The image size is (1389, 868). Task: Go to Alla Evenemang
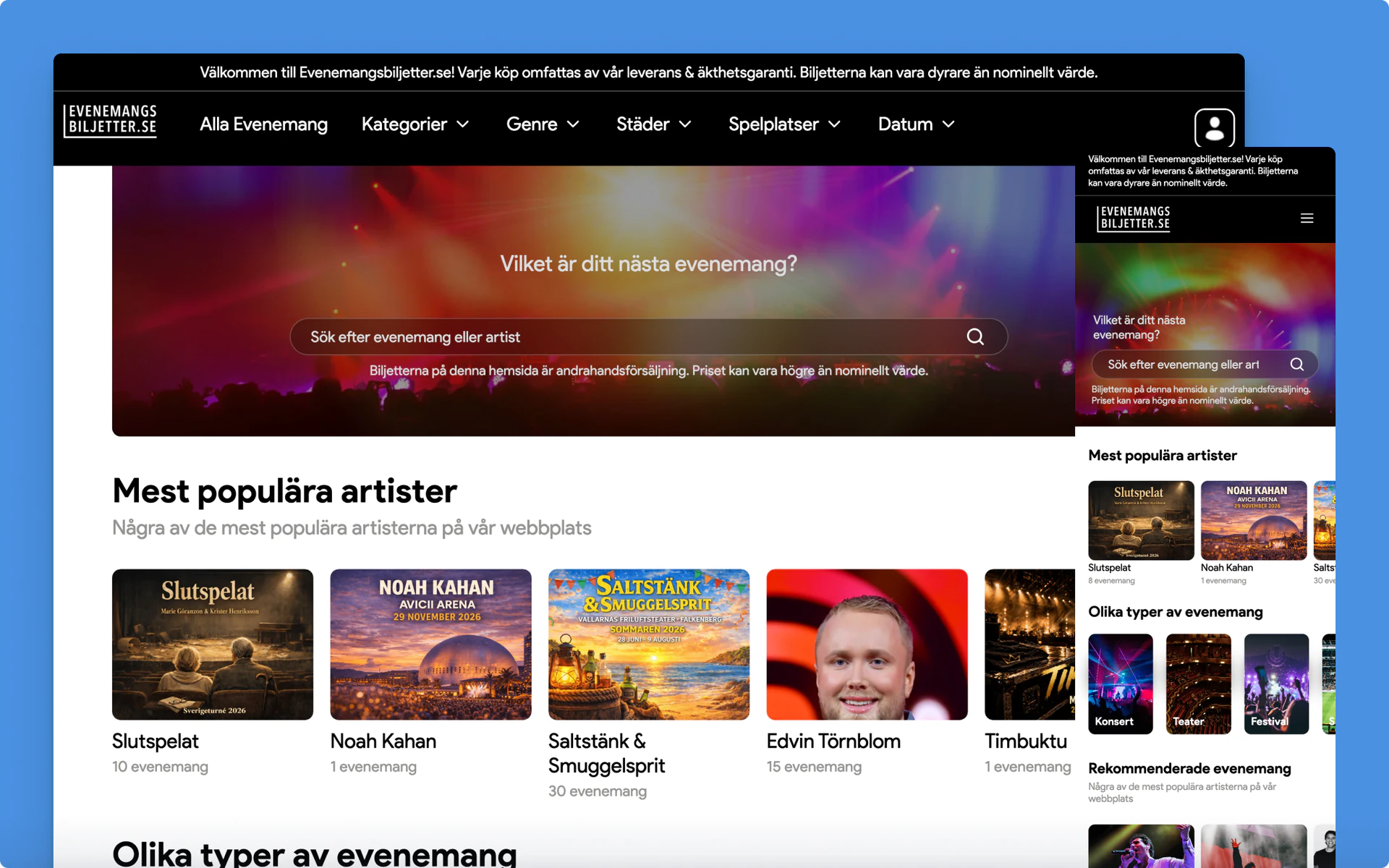click(x=263, y=124)
